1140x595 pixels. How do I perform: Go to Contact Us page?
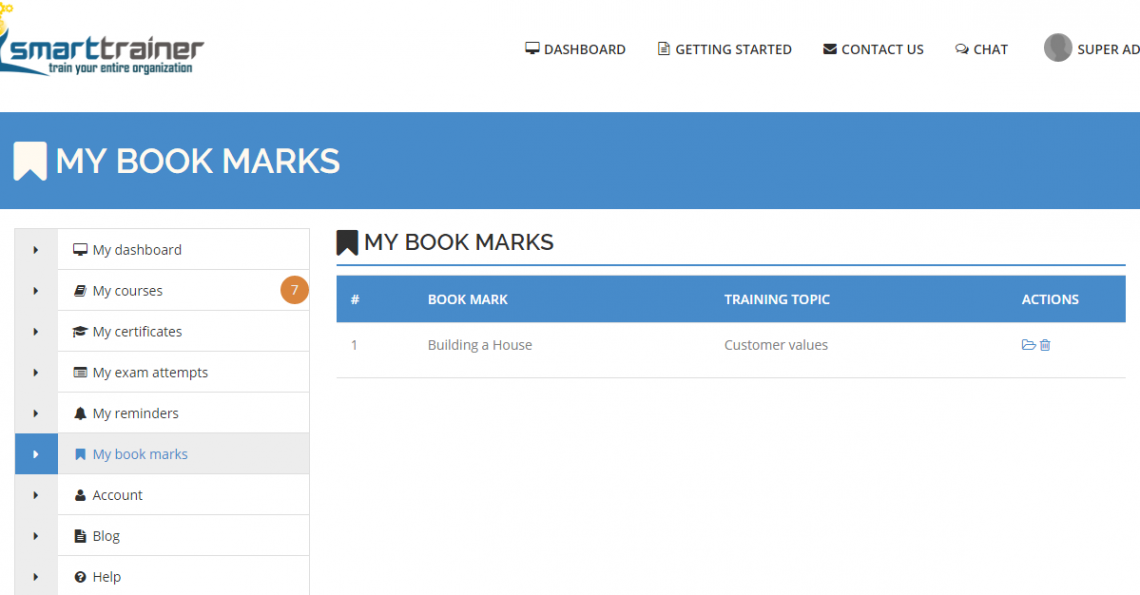873,49
